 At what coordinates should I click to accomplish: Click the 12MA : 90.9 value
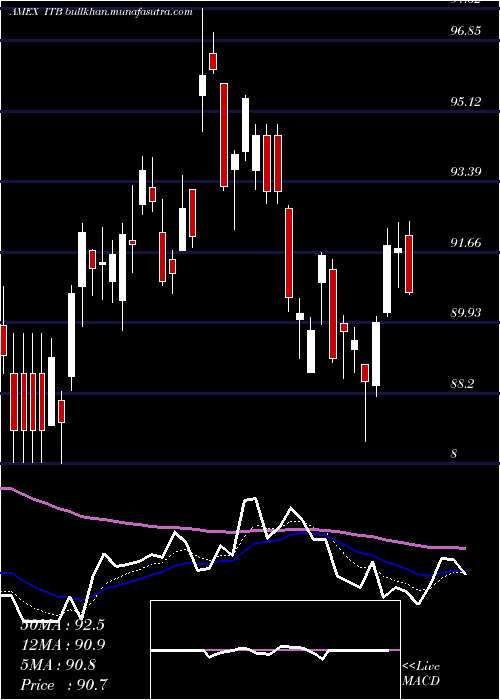tap(63, 645)
